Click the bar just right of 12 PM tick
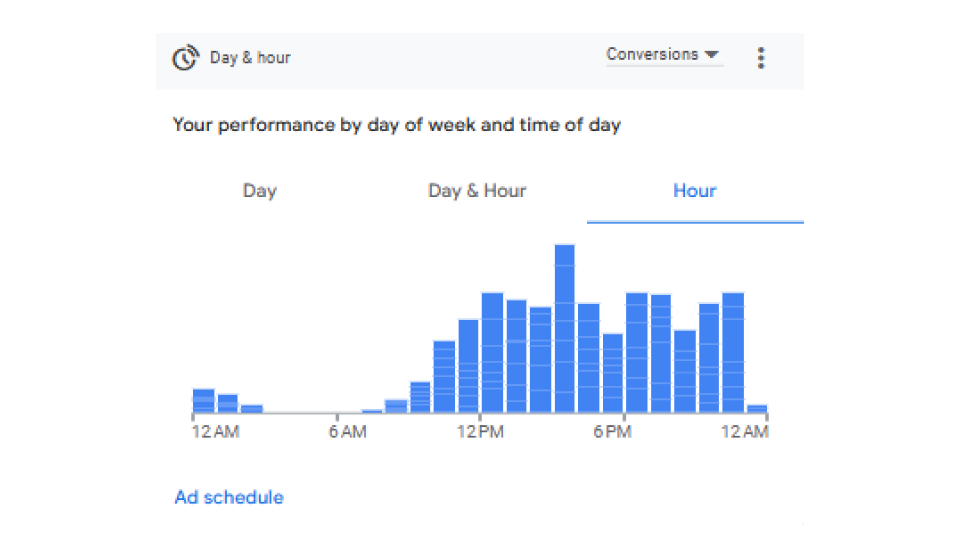The height and width of the screenshot is (558, 960). coord(492,352)
